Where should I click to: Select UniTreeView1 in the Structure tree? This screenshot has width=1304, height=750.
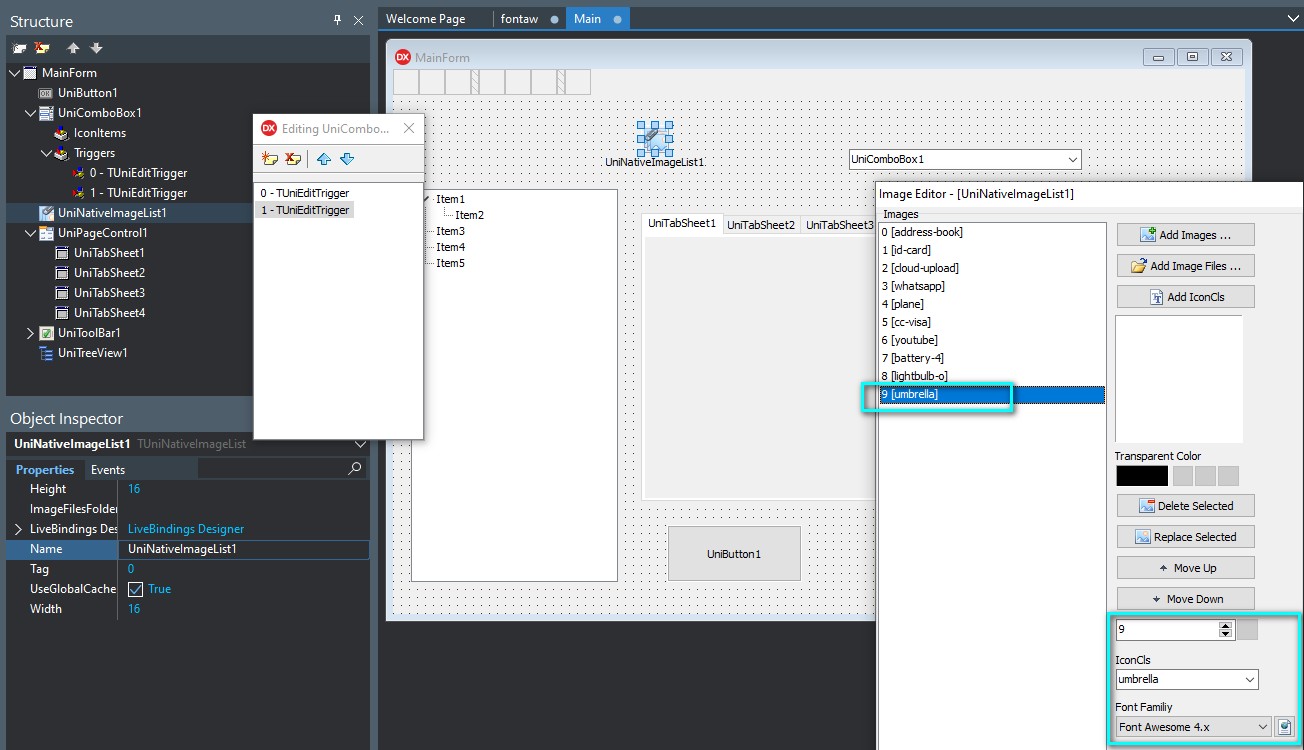click(92, 353)
